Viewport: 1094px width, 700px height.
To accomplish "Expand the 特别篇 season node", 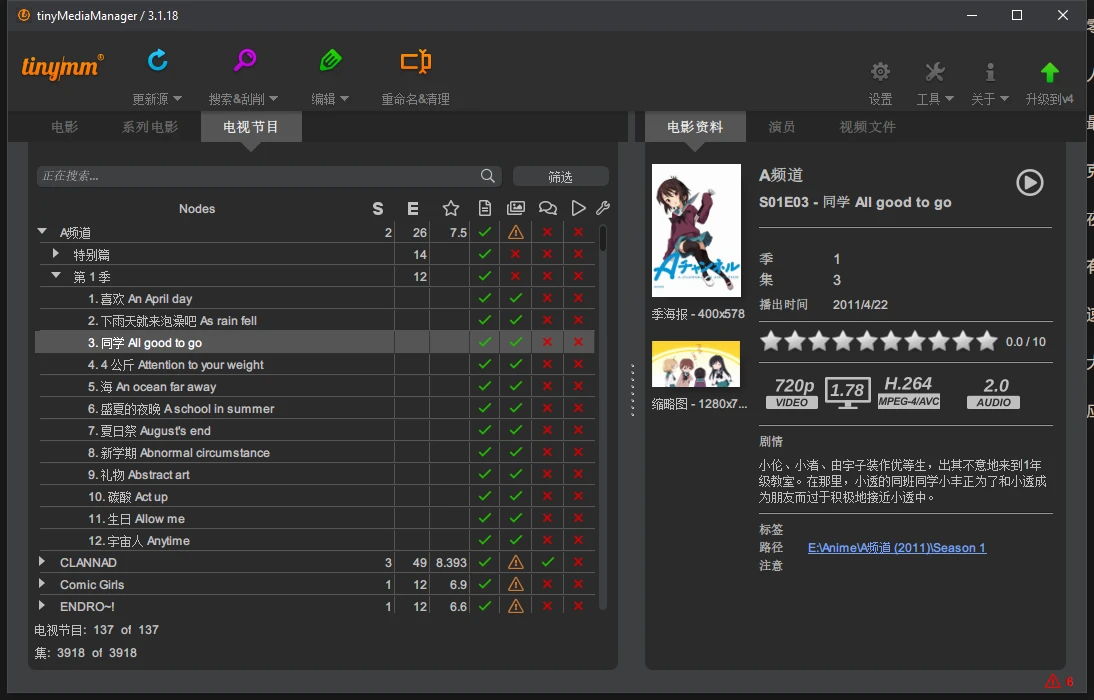I will 56,254.
